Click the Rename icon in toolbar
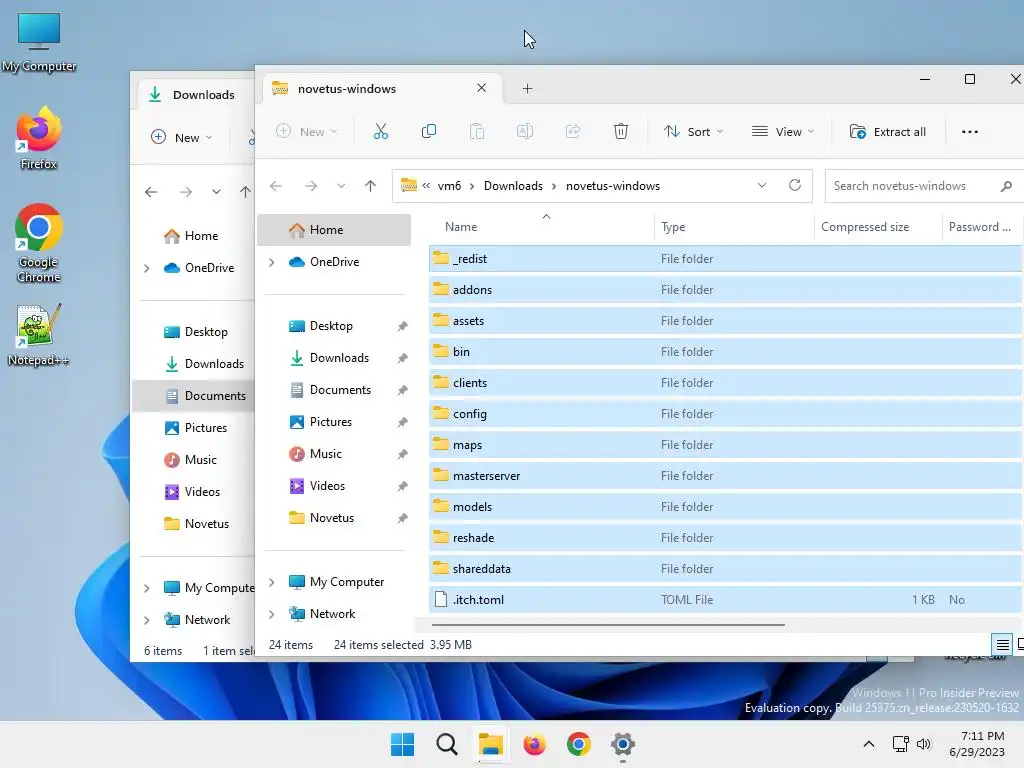The image size is (1024, 768). tap(525, 132)
